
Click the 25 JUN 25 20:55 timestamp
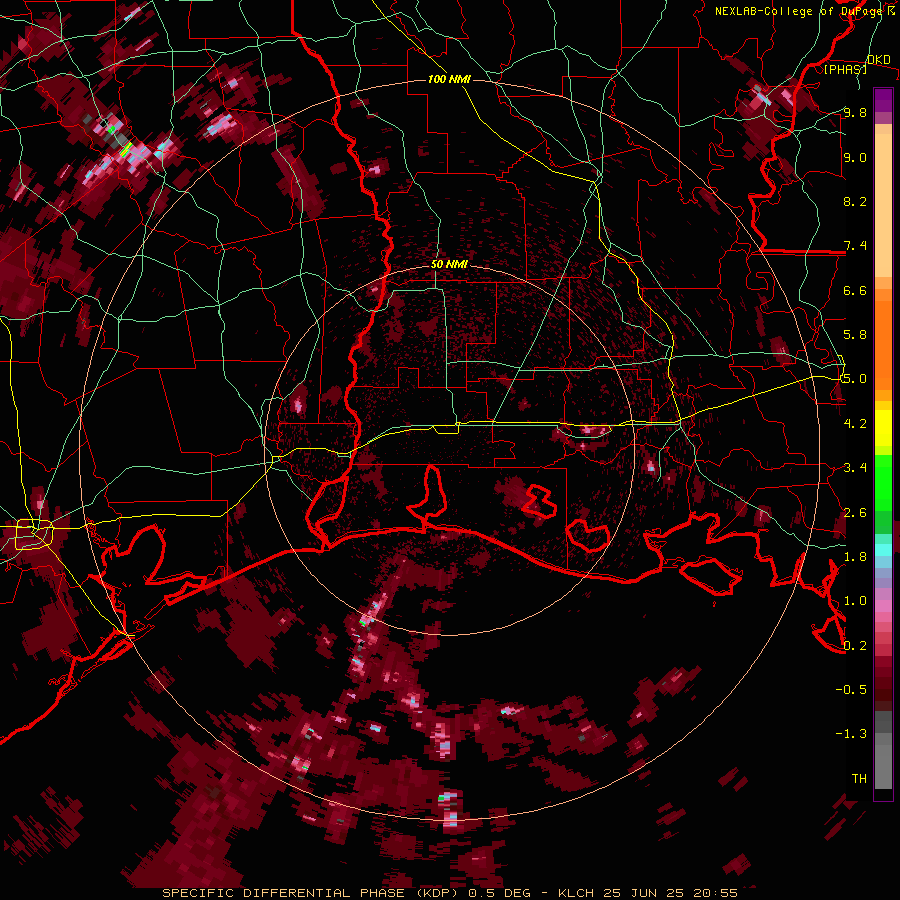670,893
